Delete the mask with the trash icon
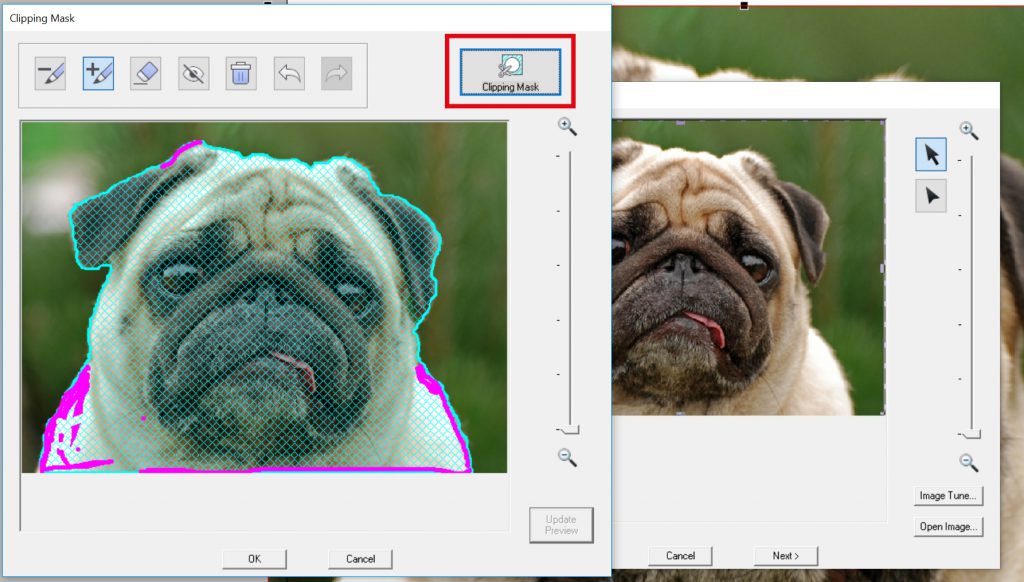This screenshot has height=582, width=1024. tap(241, 74)
